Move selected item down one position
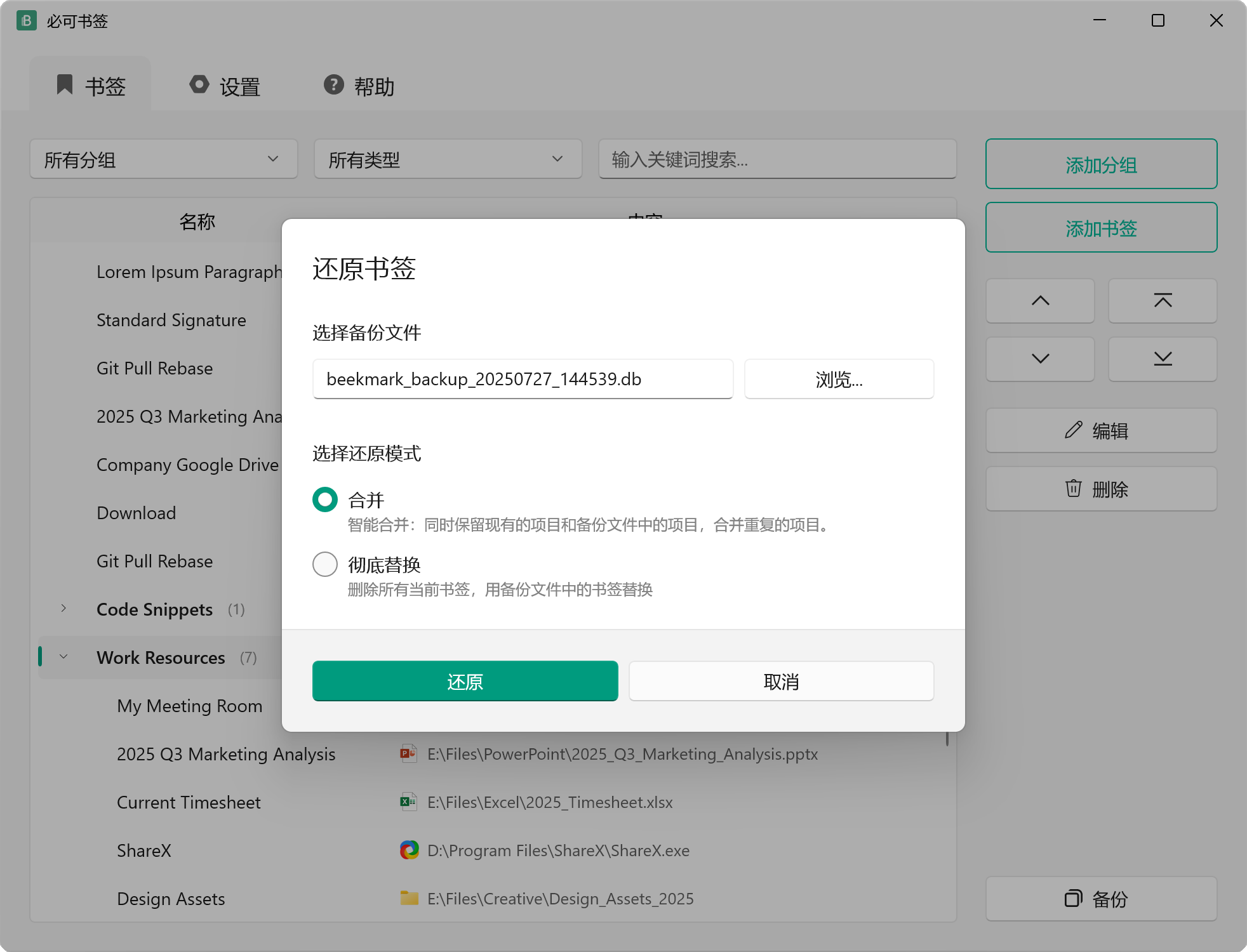This screenshot has height=952, width=1247. 1041,359
